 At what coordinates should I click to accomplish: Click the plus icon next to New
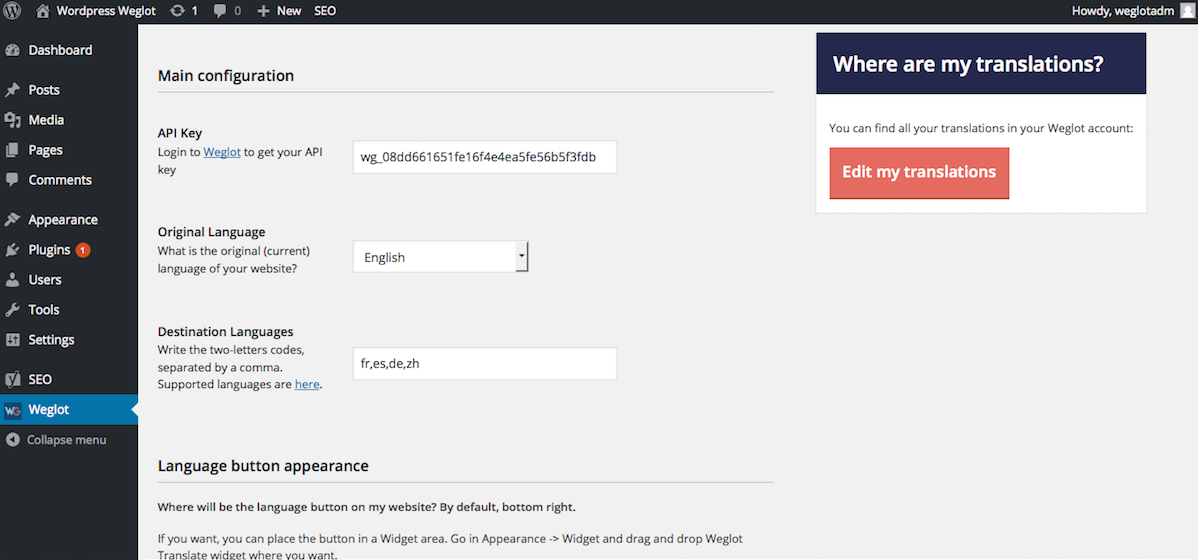[264, 11]
